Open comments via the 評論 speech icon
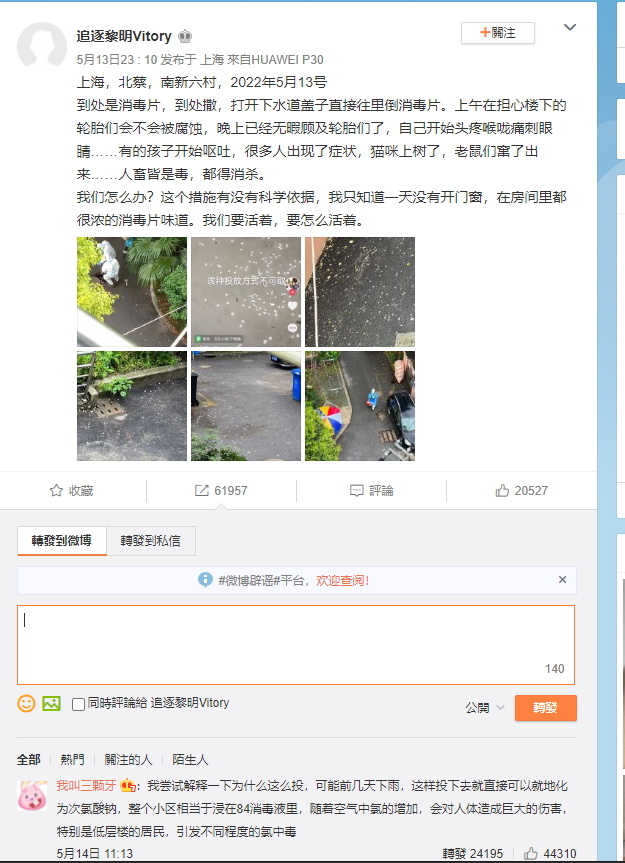Screen dimensions: 625x863 tap(357, 490)
